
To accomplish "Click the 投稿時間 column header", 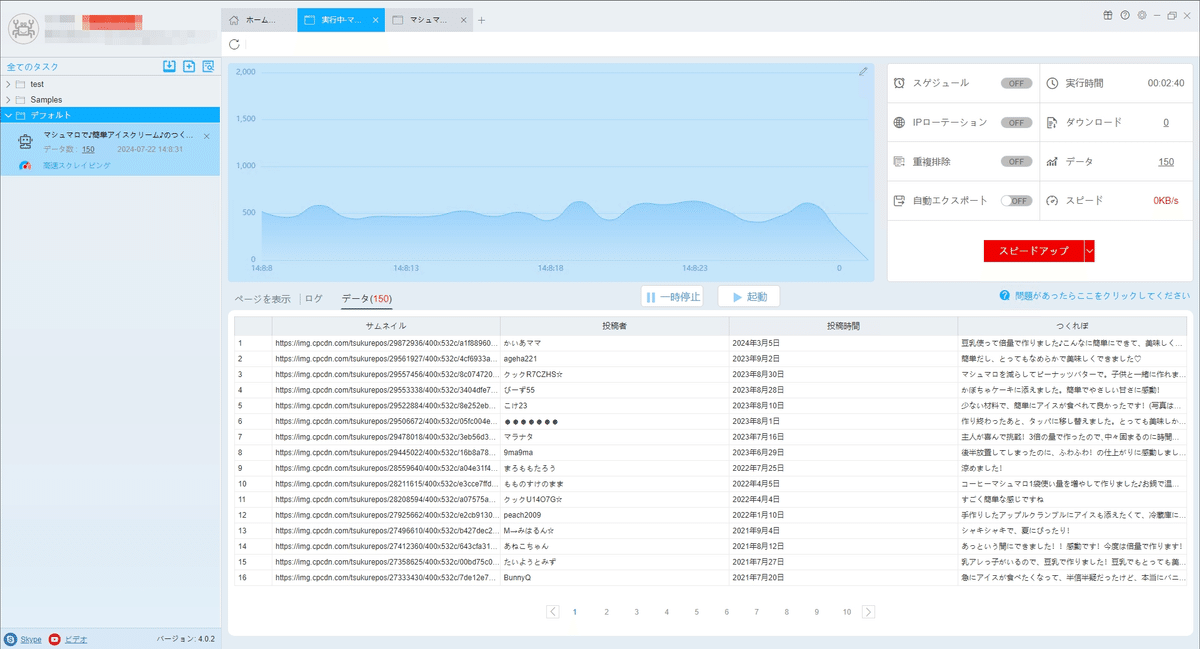I will tap(843, 326).
